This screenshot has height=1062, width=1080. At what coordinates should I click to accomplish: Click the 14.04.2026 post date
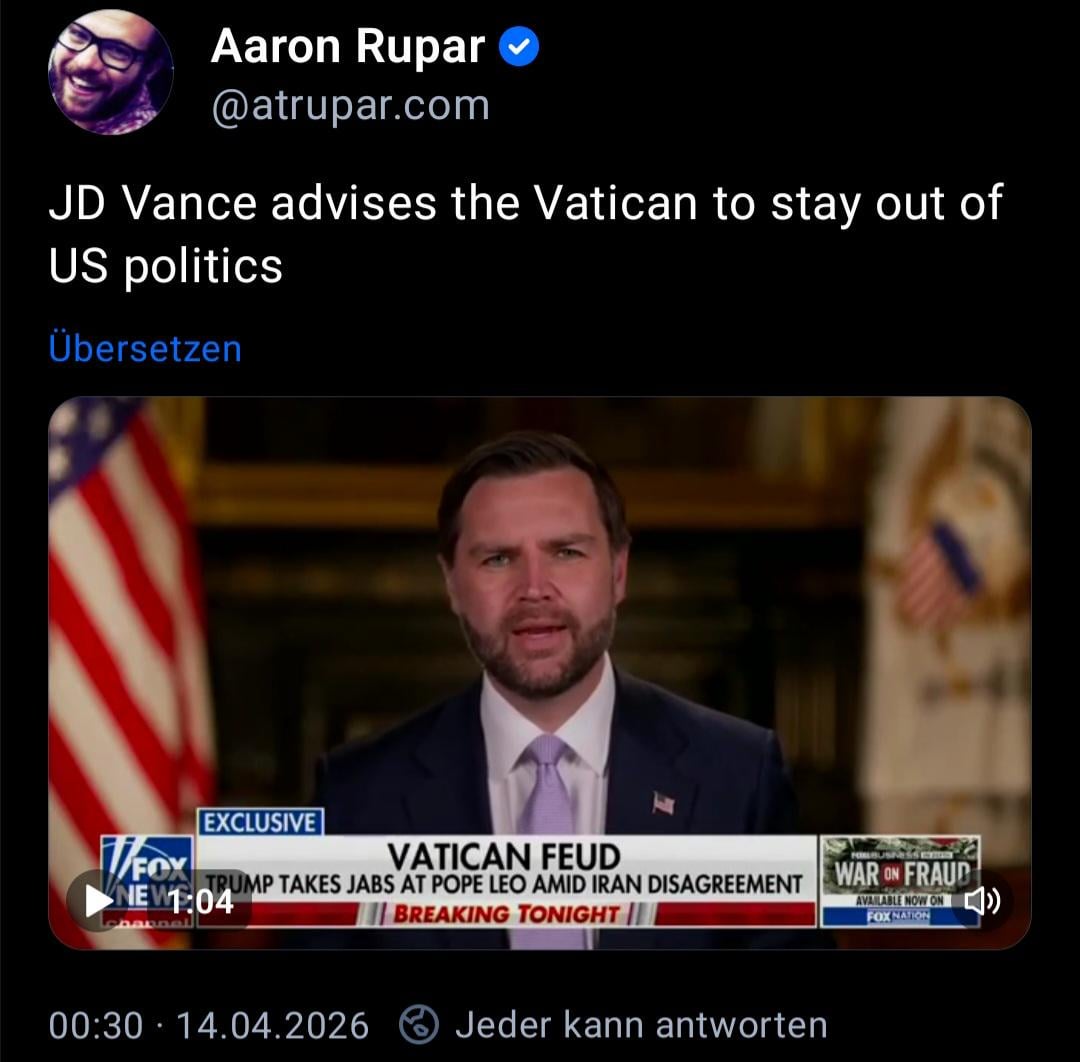[273, 1025]
